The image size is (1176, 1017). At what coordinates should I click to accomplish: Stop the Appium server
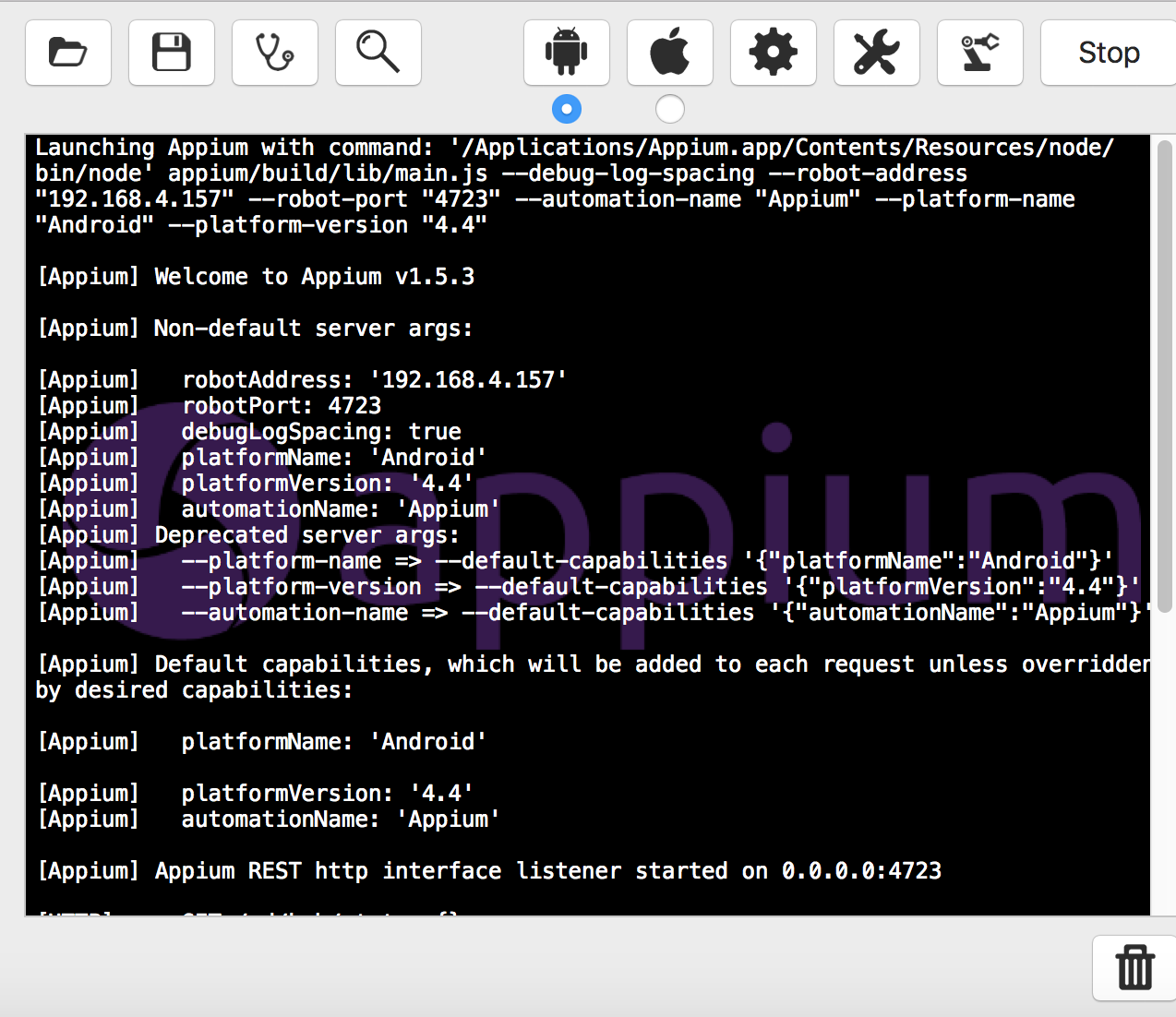click(1109, 53)
